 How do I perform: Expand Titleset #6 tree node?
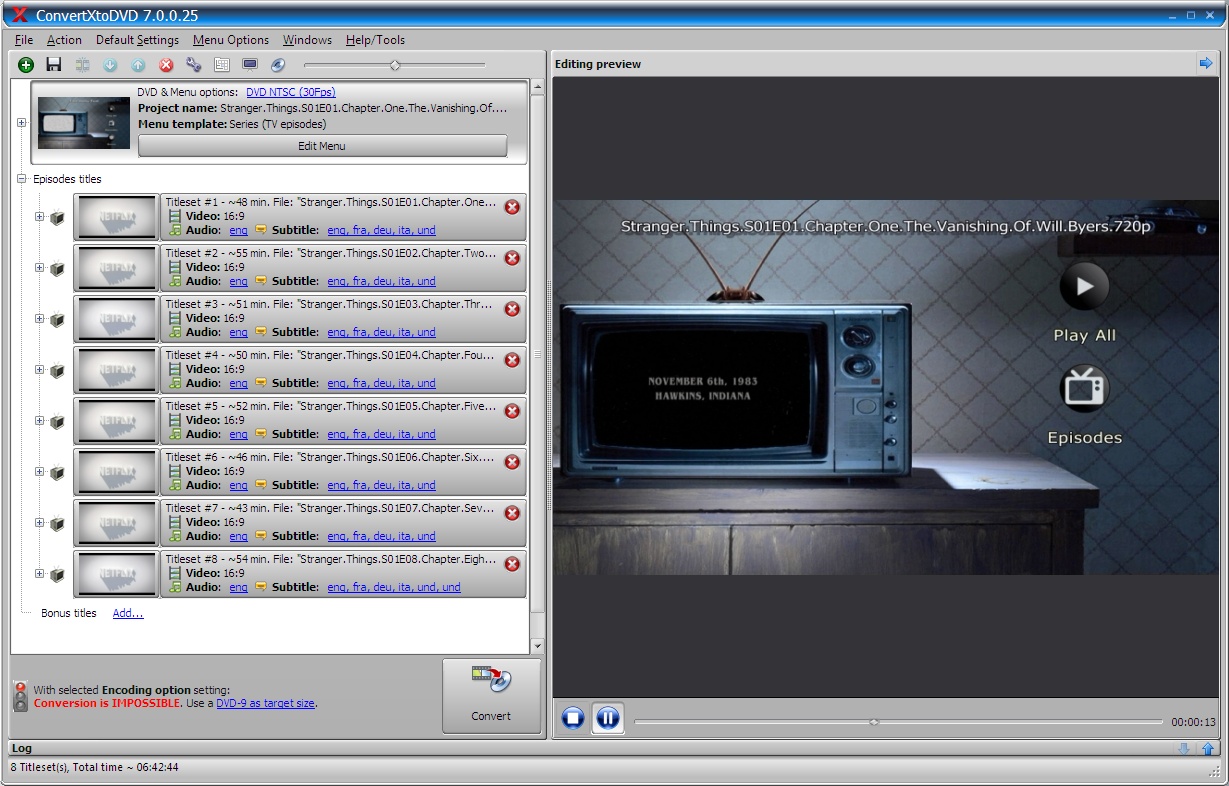click(40, 472)
